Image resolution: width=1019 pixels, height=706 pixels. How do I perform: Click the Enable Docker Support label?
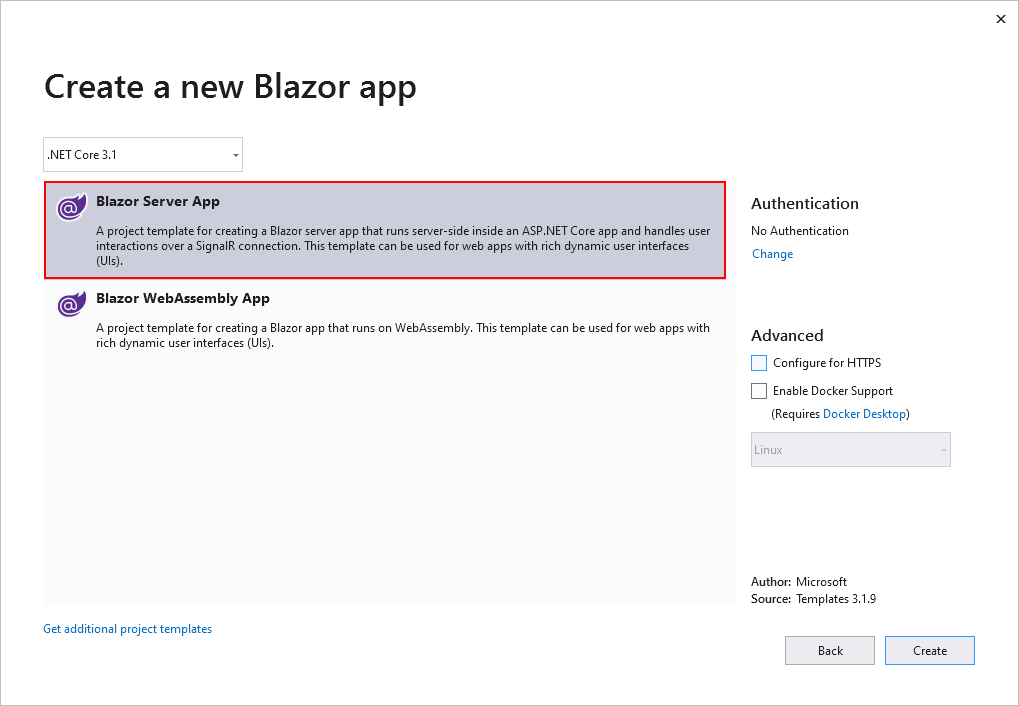click(x=833, y=391)
